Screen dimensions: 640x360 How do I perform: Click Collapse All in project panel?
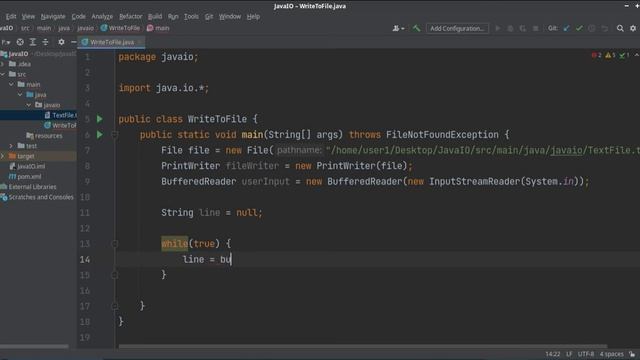coord(45,42)
